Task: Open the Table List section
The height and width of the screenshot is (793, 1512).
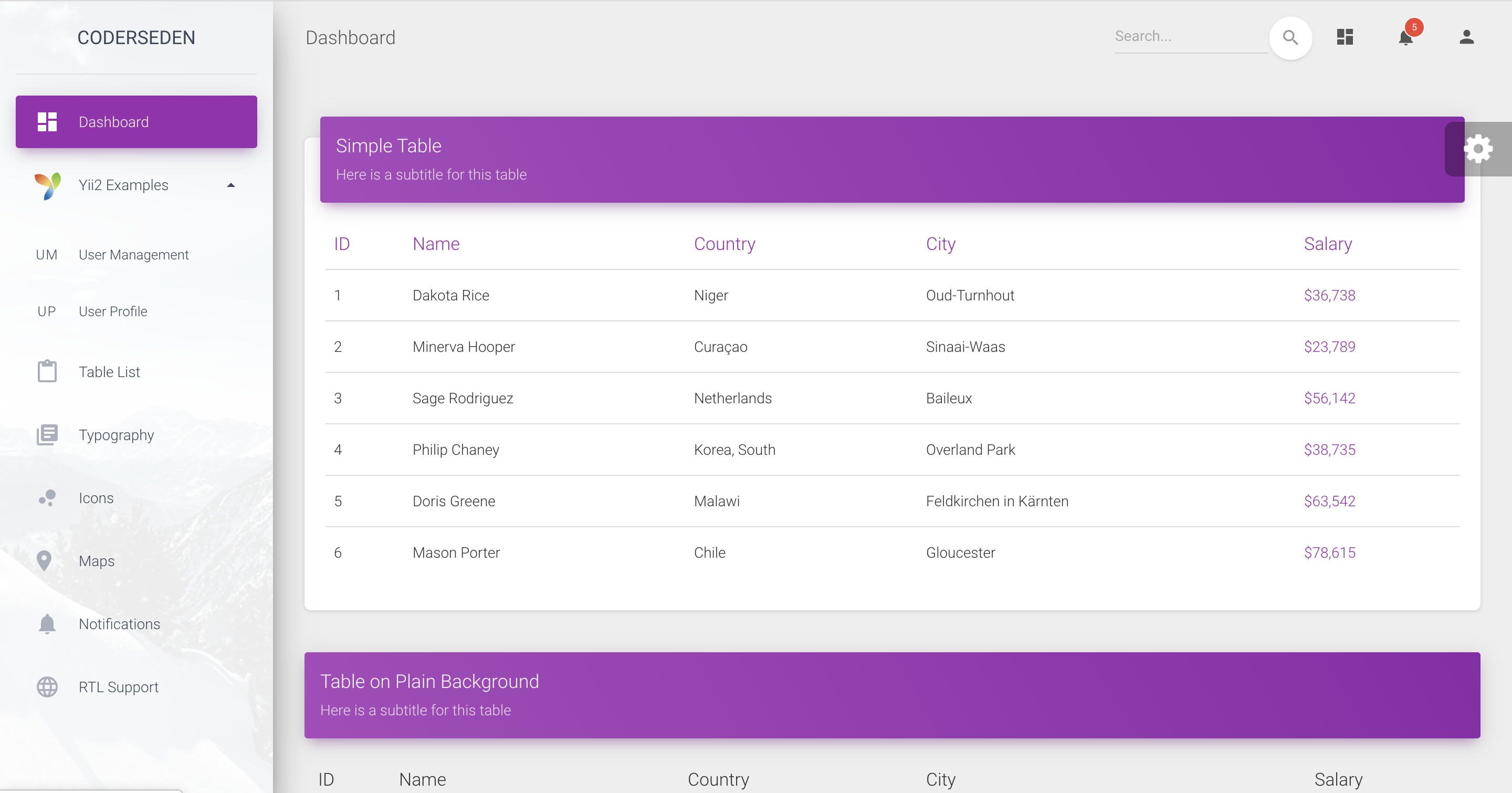Action: pyautogui.click(x=109, y=371)
